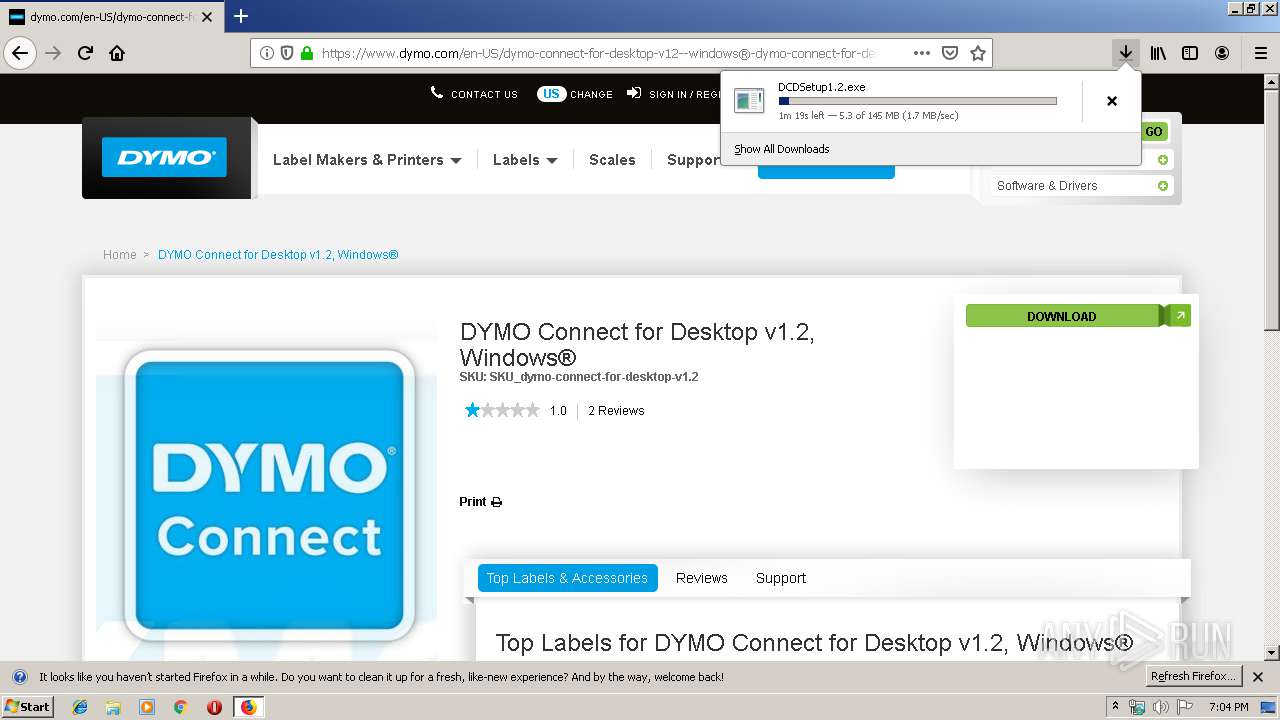
Task: Open Opera from the taskbar
Action: coord(214,707)
